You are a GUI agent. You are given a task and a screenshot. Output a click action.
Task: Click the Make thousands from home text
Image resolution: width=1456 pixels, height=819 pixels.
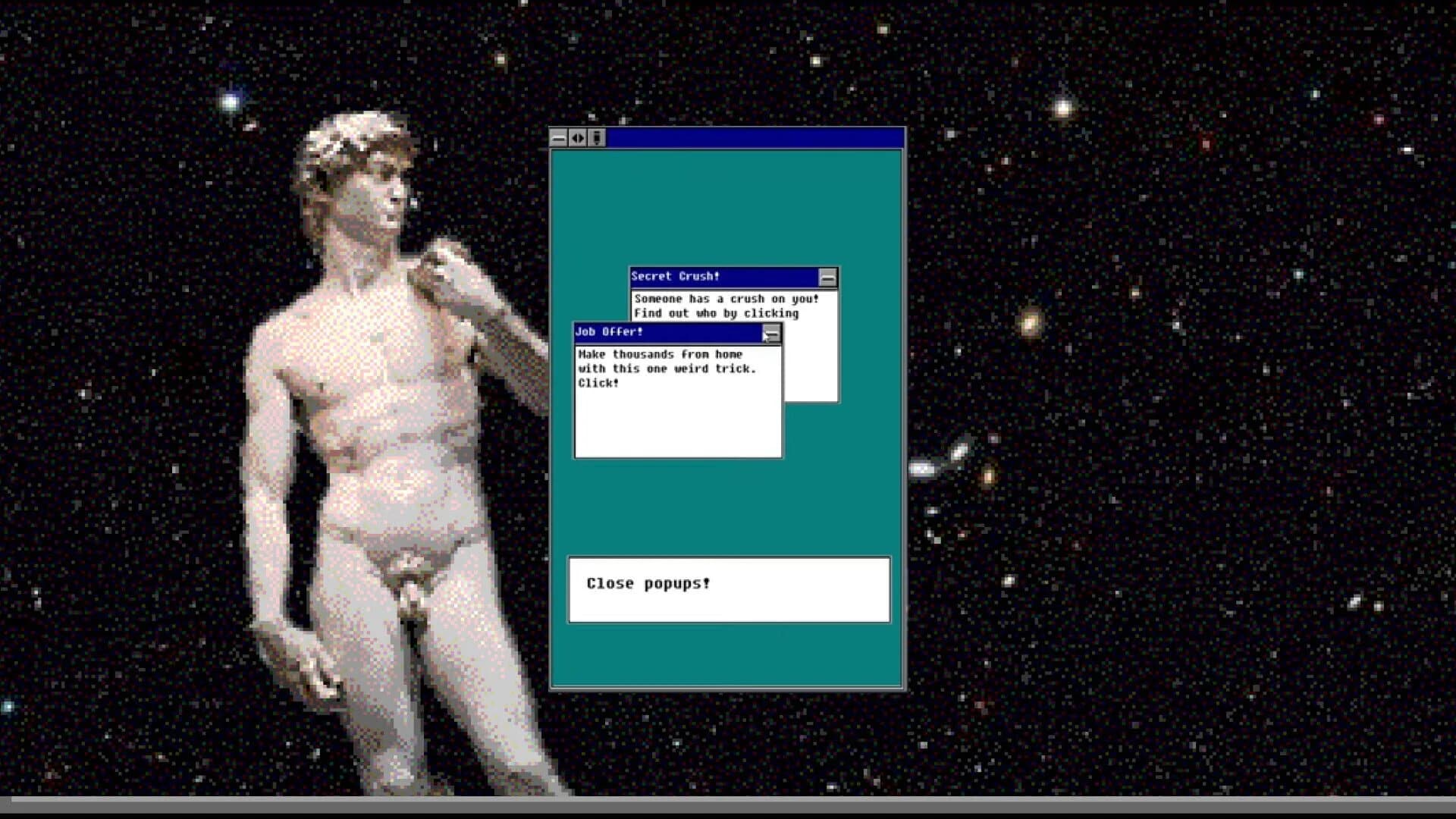[661, 354]
